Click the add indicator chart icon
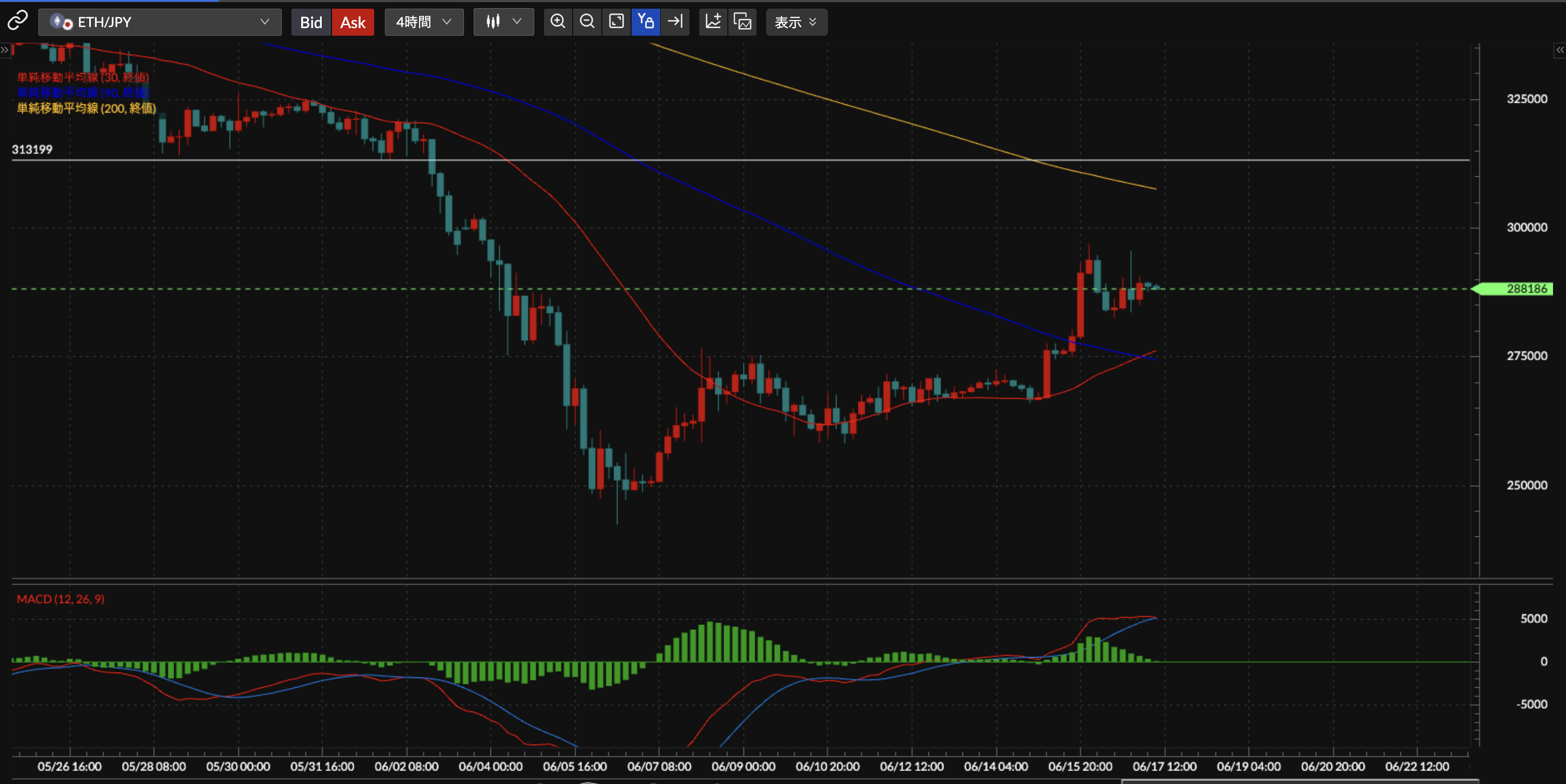 coord(713,22)
